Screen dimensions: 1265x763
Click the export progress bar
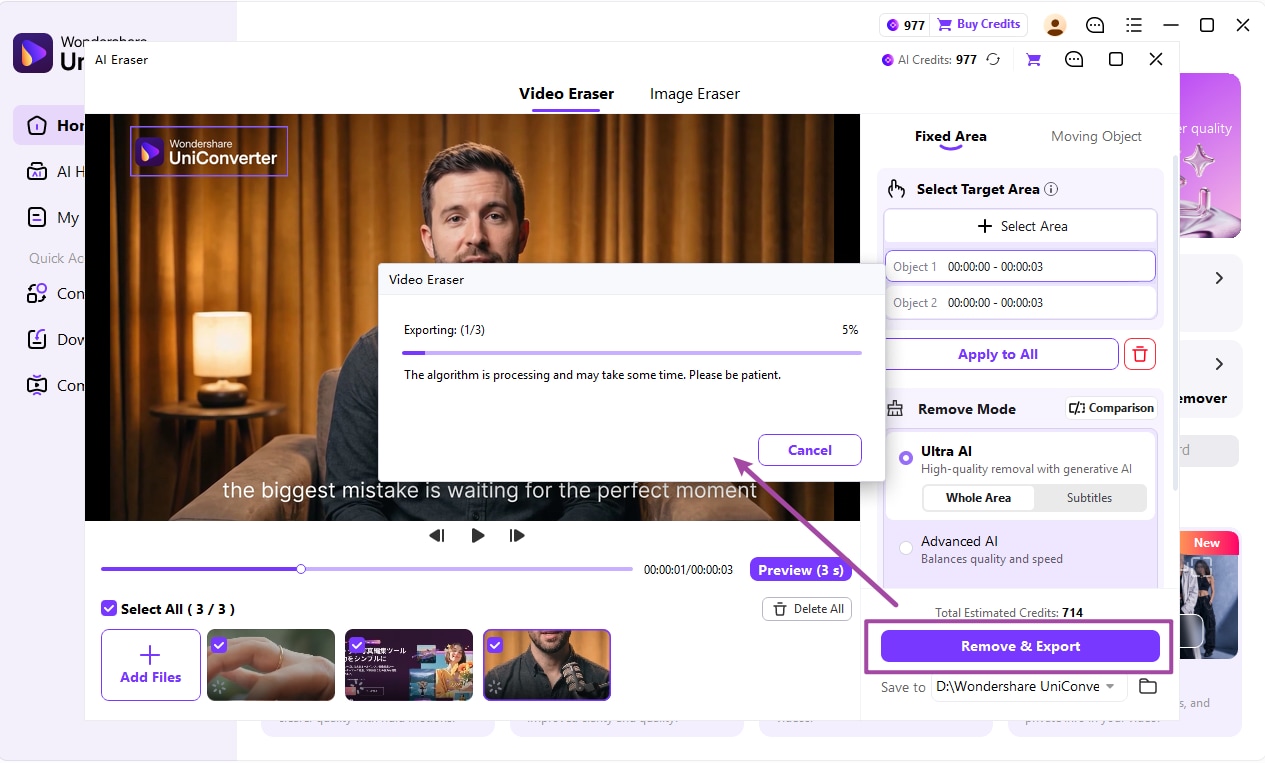point(631,353)
